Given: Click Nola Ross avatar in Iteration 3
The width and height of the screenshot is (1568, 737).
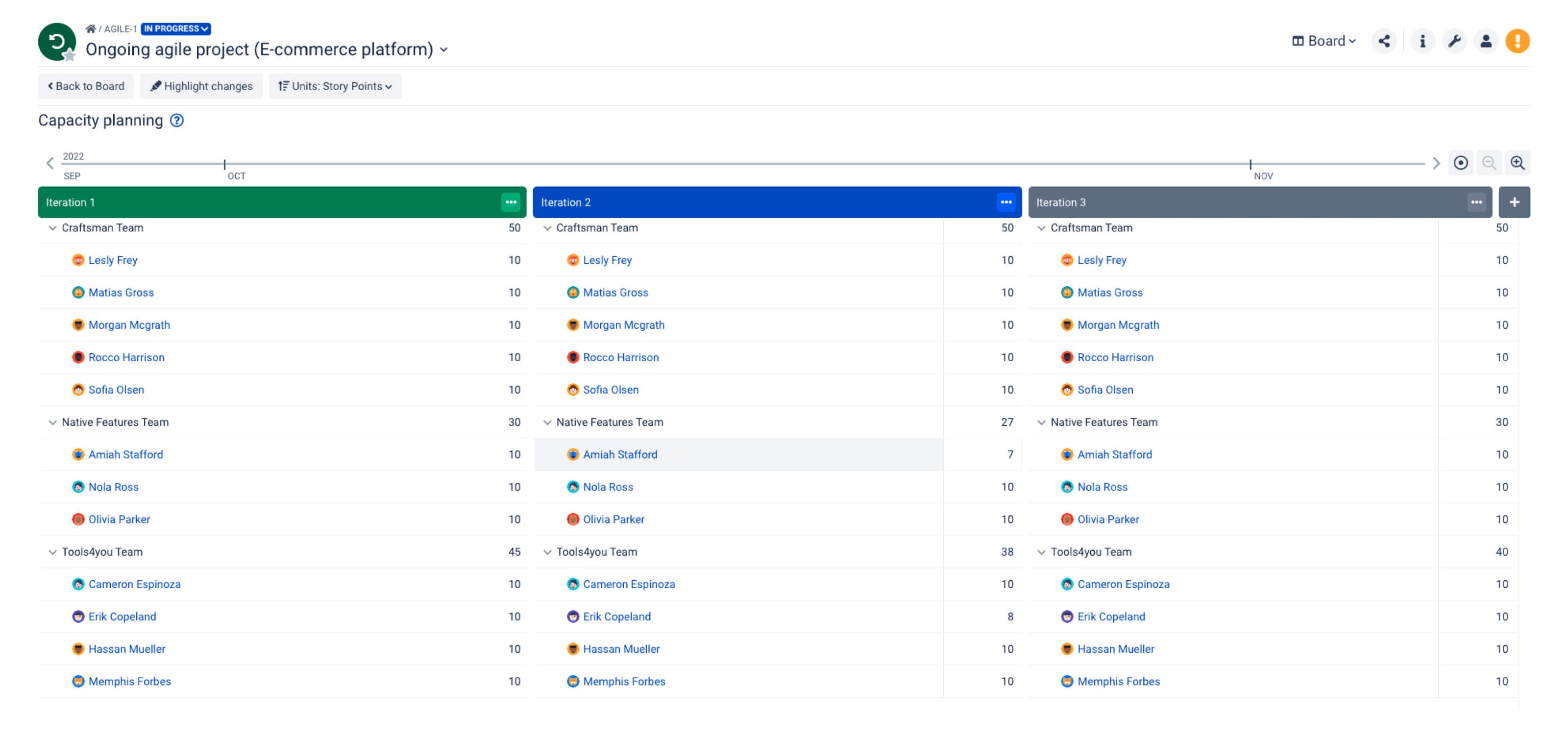Looking at the screenshot, I should coord(1067,487).
